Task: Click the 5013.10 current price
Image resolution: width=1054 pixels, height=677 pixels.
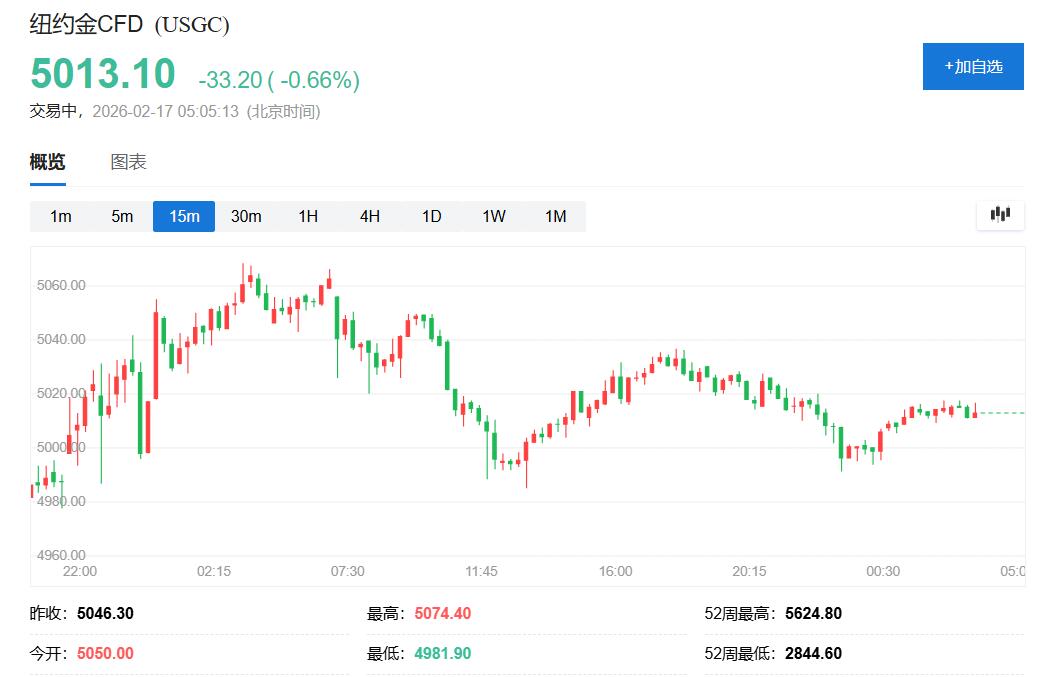Action: [103, 74]
